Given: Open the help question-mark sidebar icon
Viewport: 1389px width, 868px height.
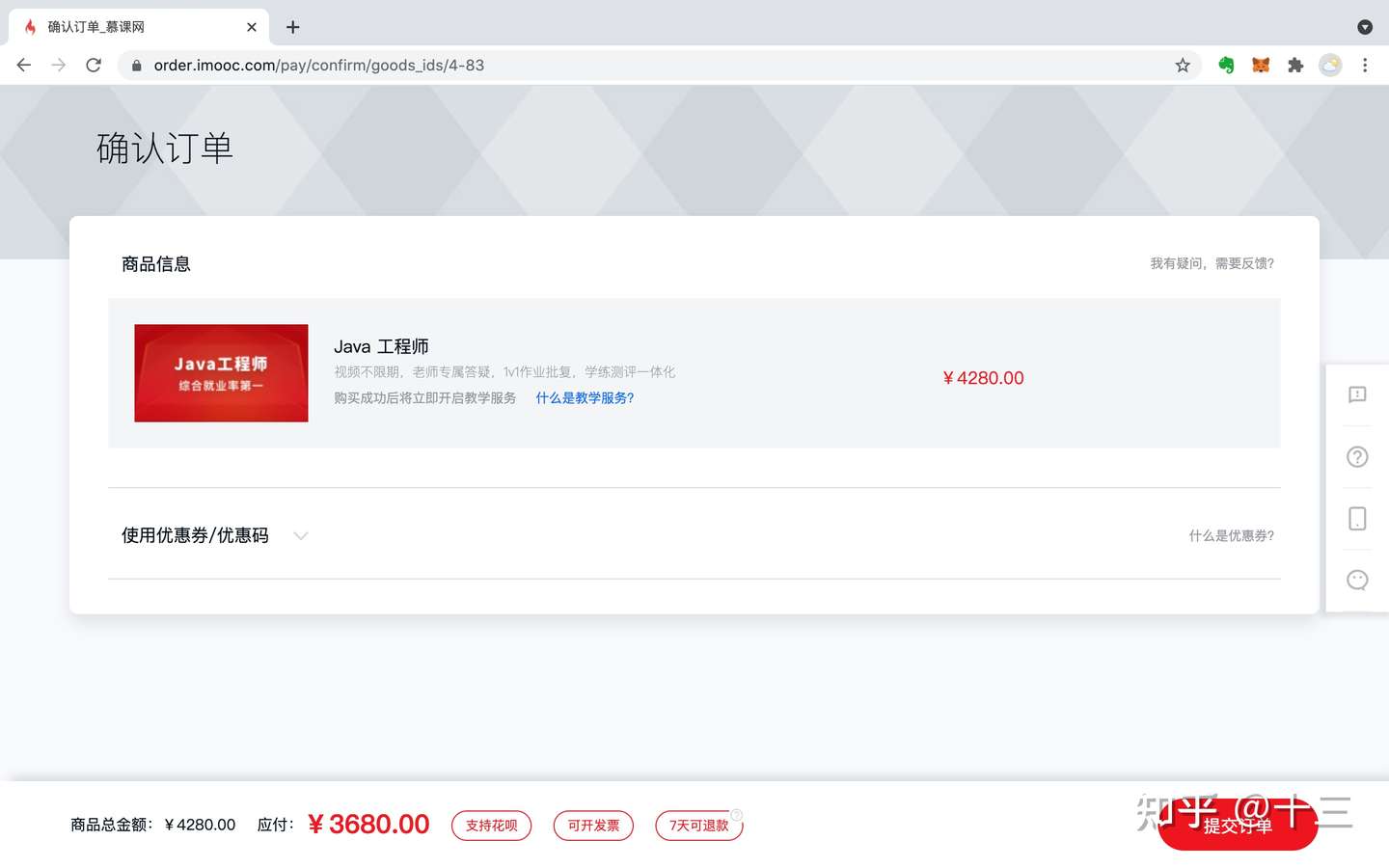Looking at the screenshot, I should 1357,457.
